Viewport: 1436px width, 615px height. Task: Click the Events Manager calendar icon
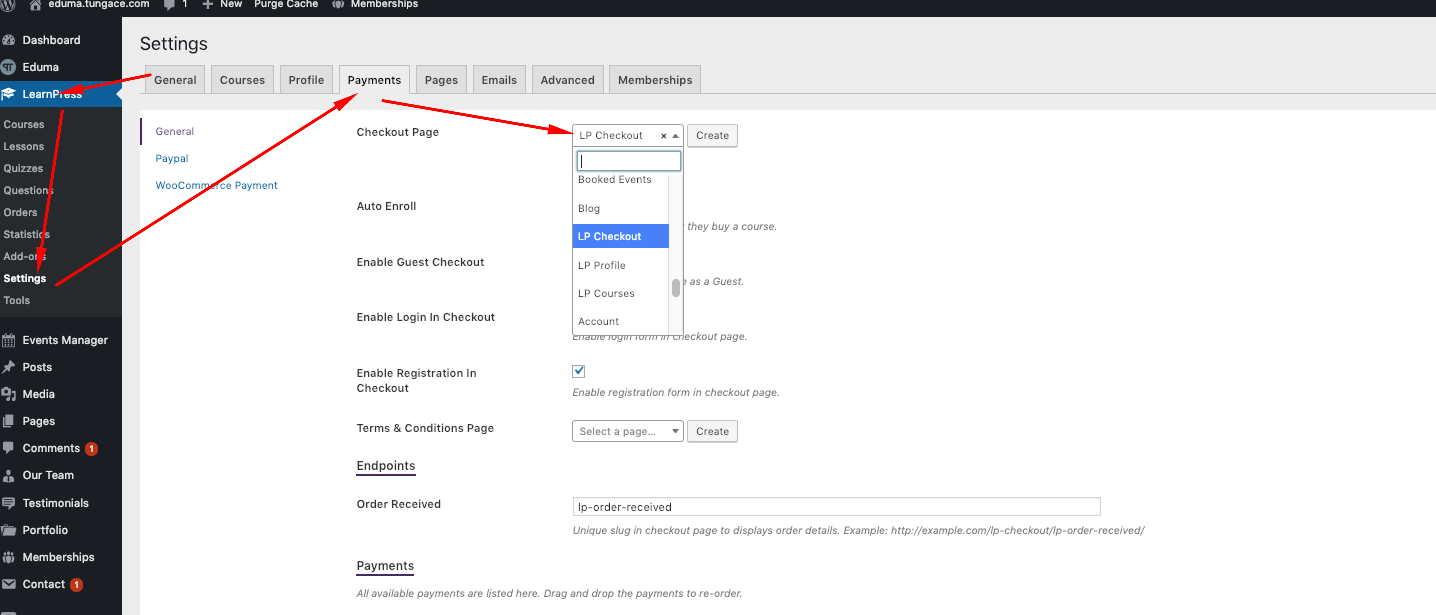point(9,340)
